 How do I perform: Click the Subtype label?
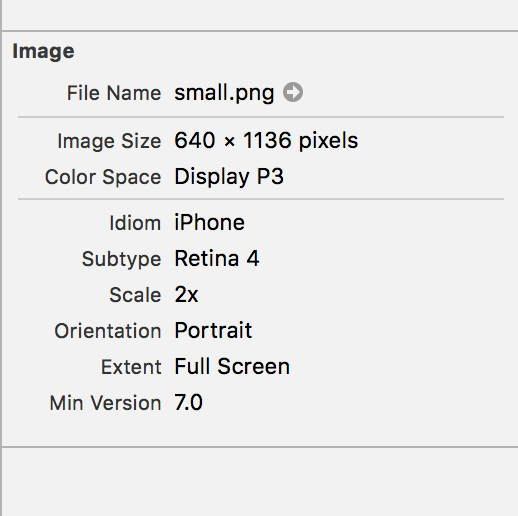tap(121, 259)
